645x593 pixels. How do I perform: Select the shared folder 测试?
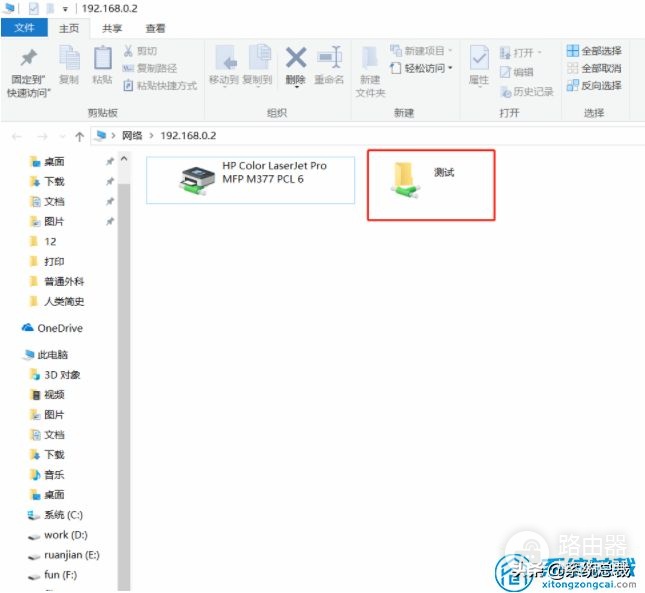click(x=431, y=185)
